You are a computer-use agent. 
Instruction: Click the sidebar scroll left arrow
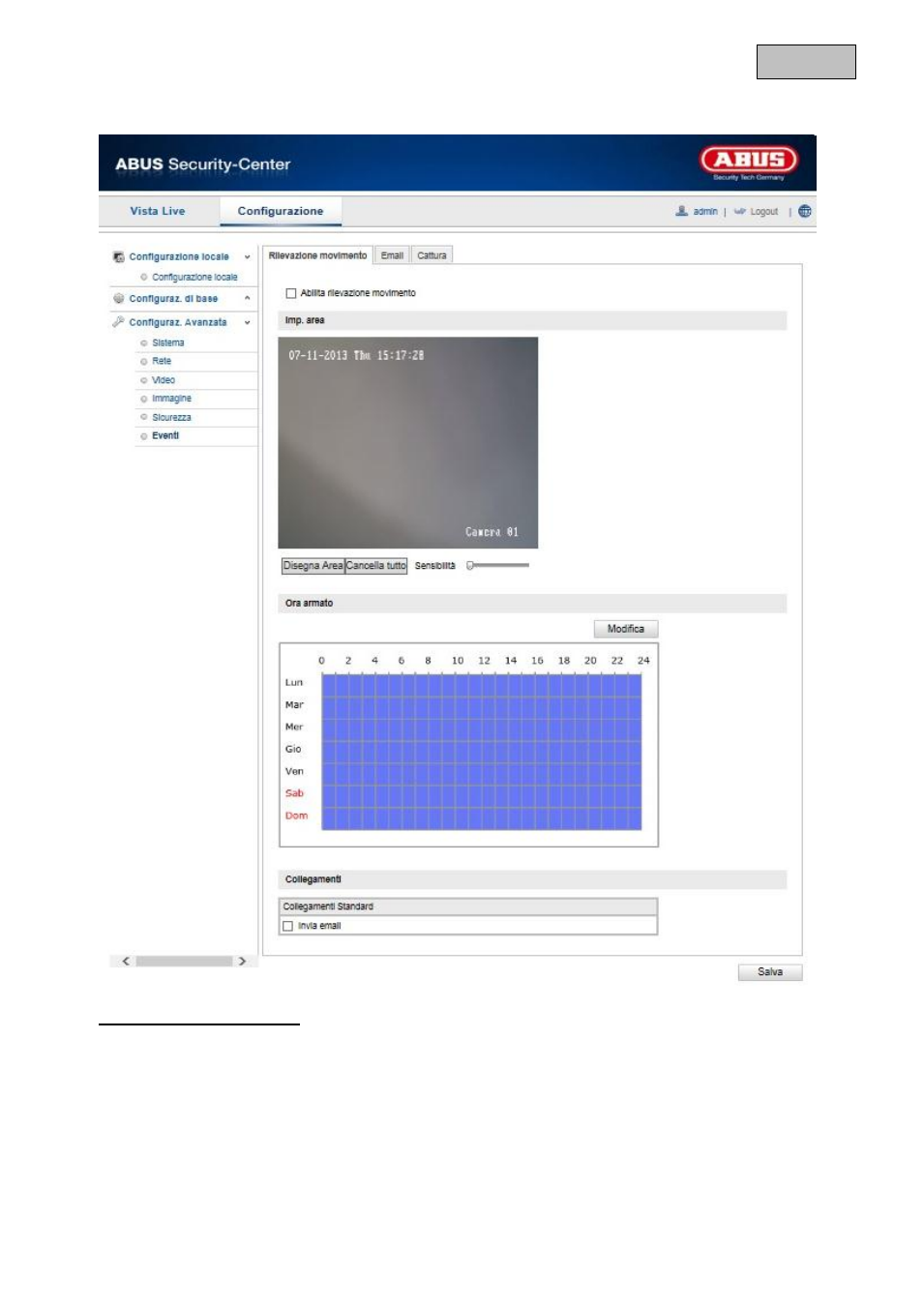tap(126, 962)
